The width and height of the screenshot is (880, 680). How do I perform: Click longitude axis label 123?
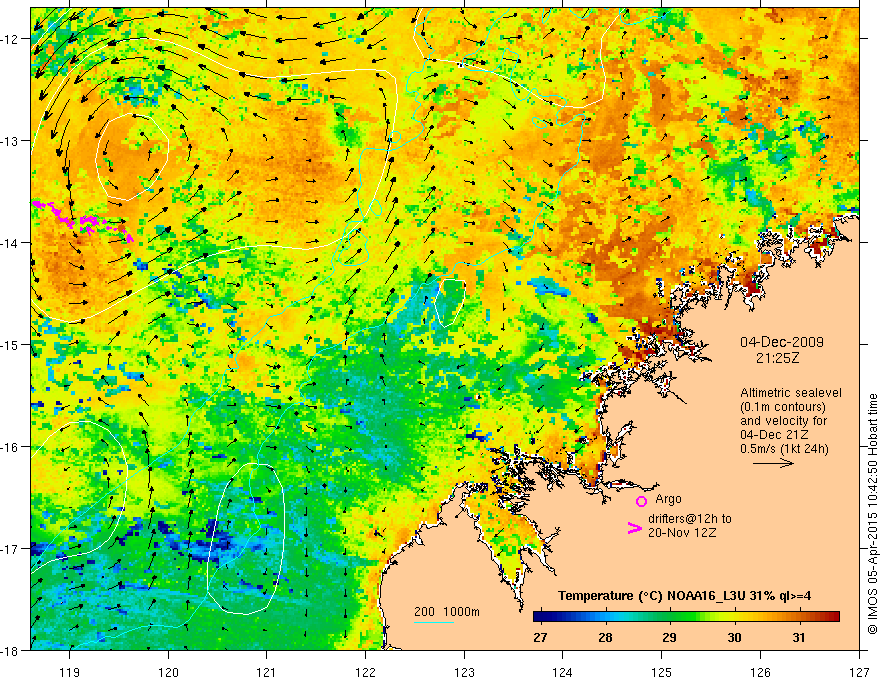click(x=464, y=672)
